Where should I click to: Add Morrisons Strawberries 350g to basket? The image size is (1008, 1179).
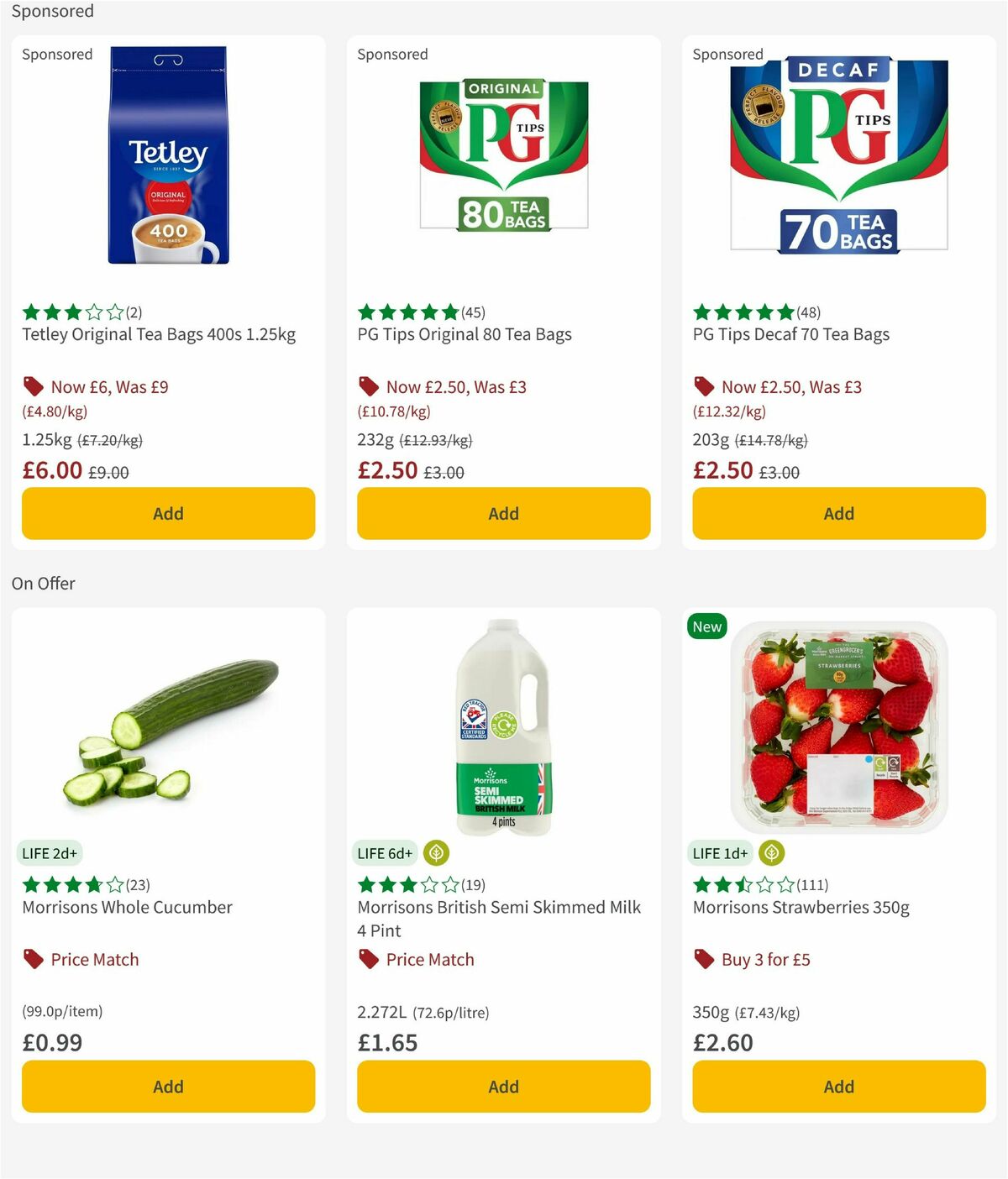[838, 1086]
